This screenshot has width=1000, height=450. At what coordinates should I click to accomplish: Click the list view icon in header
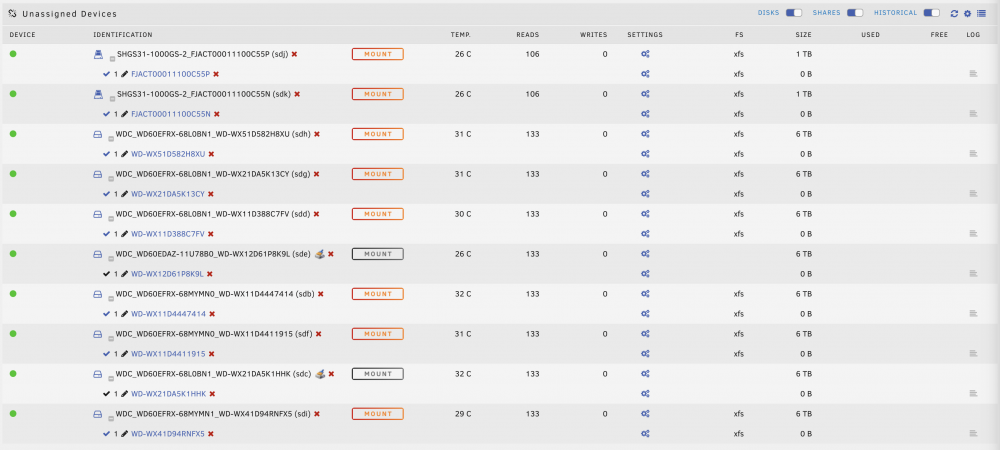[981, 13]
